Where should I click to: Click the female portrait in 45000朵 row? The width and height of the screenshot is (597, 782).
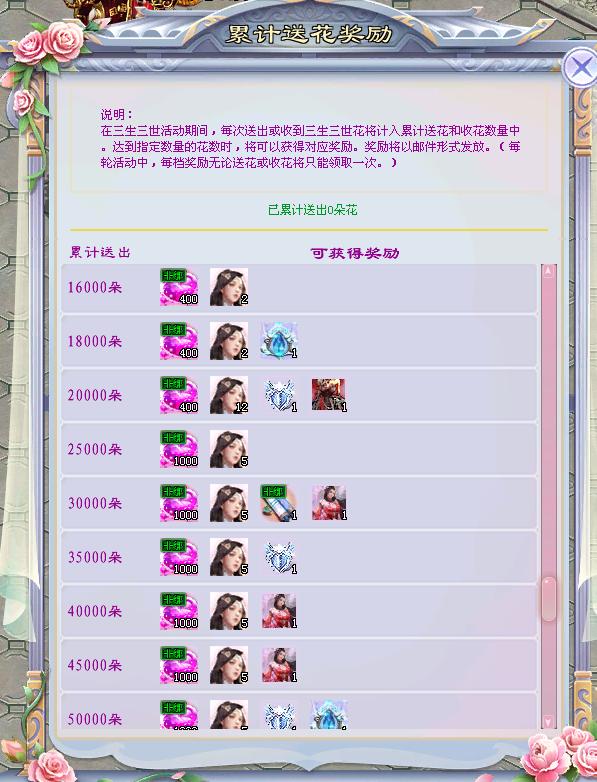pyautogui.click(x=229, y=665)
